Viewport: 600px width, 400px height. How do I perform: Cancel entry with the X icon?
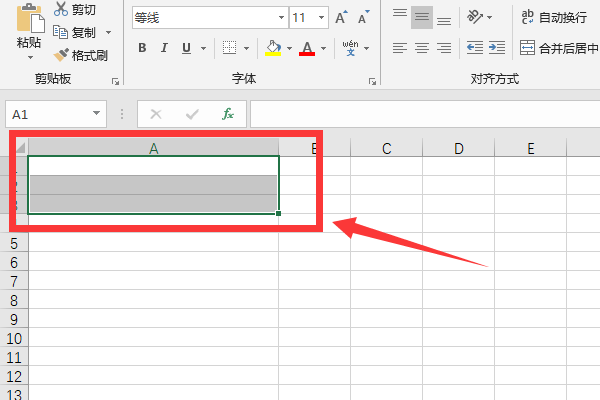156,114
